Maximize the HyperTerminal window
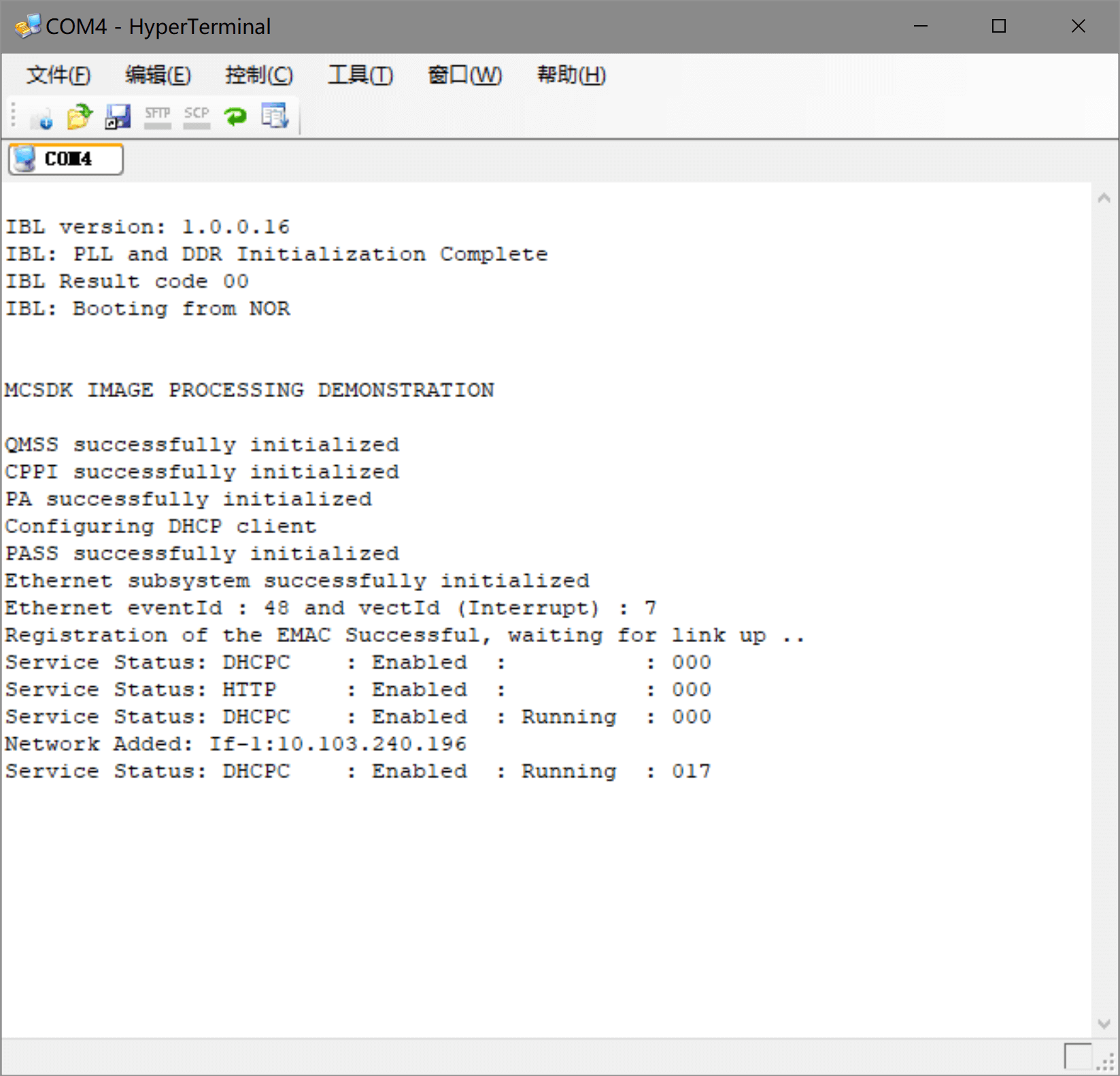1120x1076 pixels. point(999,27)
